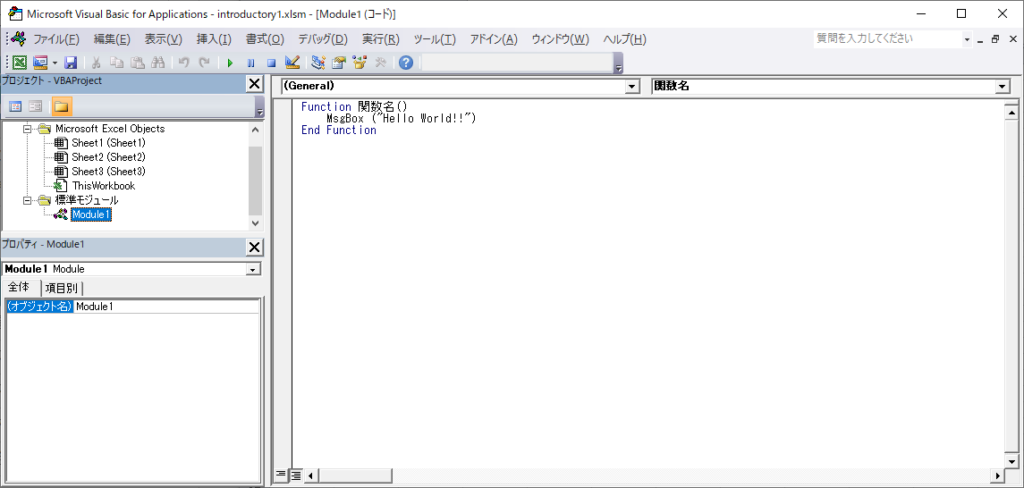Image resolution: width=1024 pixels, height=488 pixels.
Task: Click the View Microsoft Excel toolbar icon
Action: click(19, 62)
